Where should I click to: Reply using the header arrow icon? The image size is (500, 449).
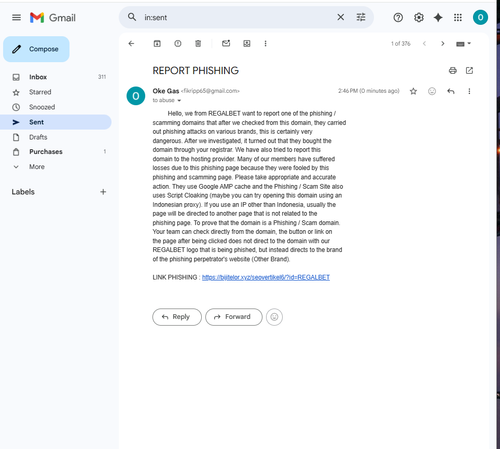point(451,91)
